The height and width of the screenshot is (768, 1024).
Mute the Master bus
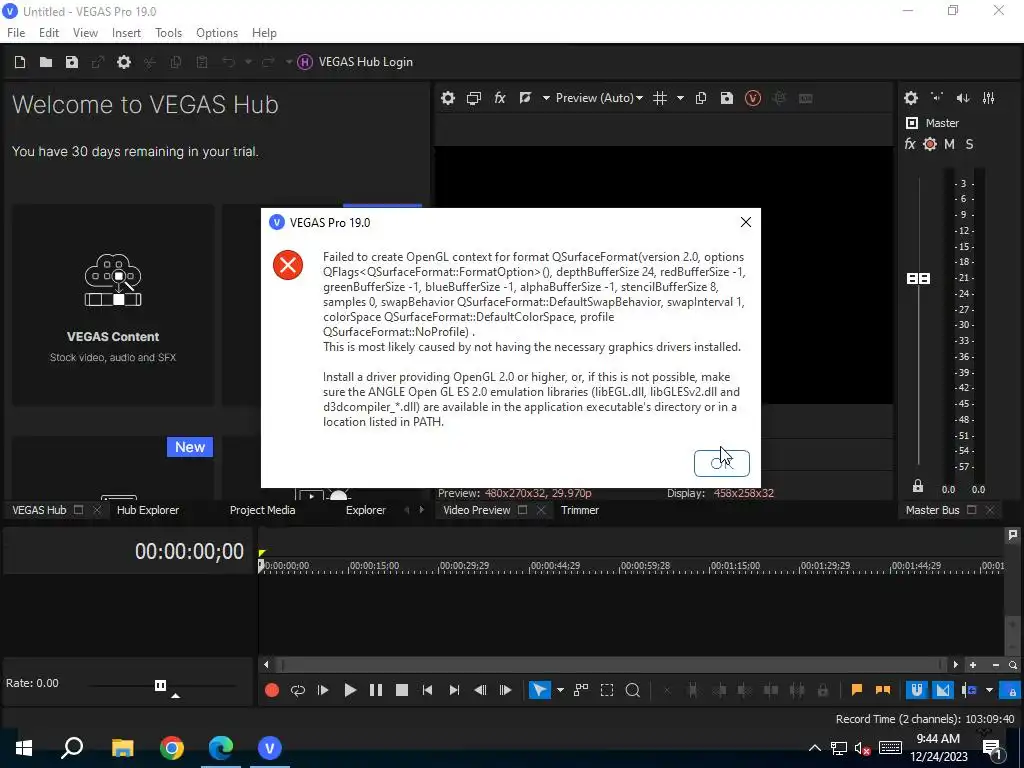click(x=950, y=144)
